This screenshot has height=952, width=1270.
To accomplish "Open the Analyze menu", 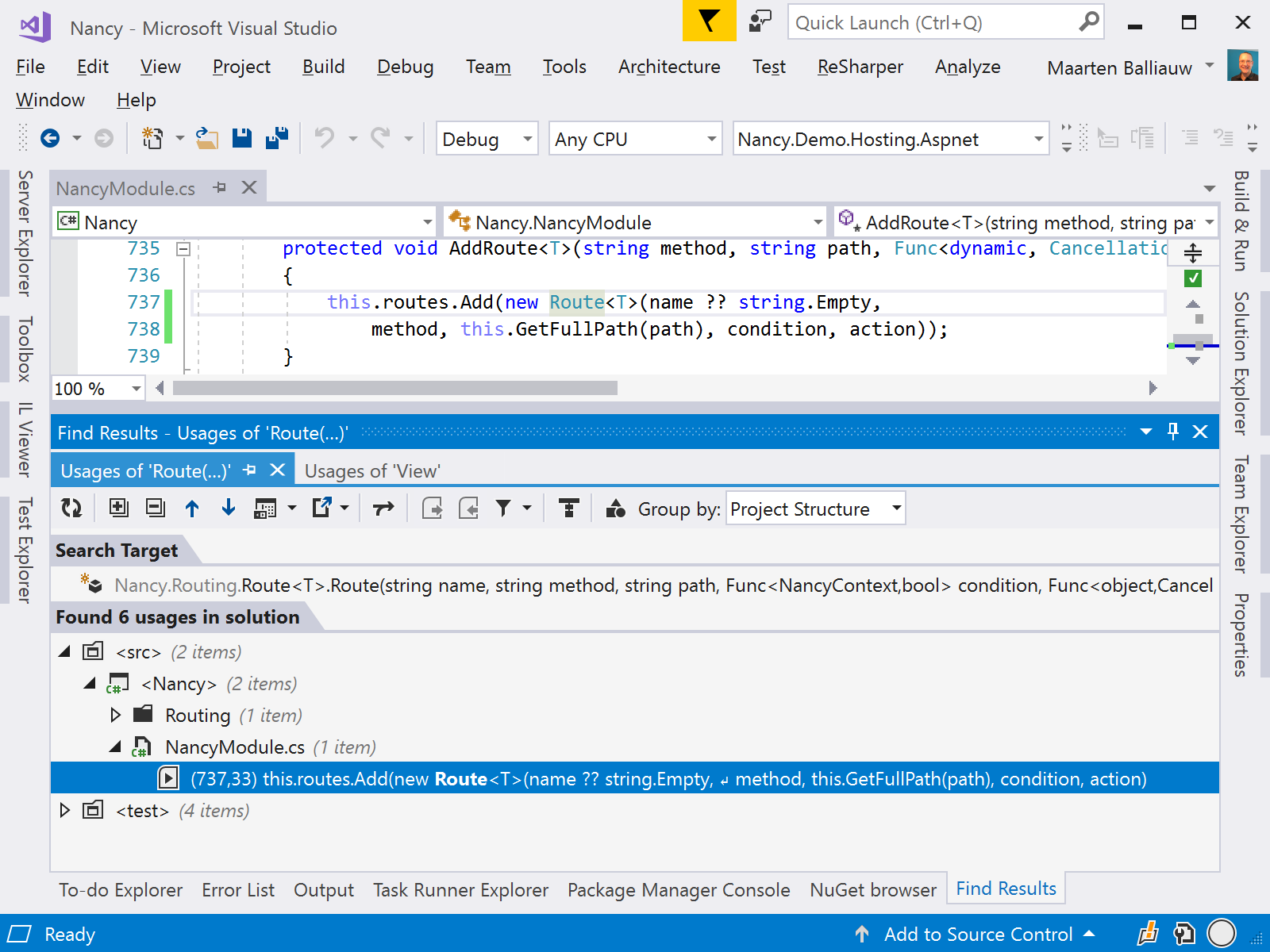I will coord(968,67).
